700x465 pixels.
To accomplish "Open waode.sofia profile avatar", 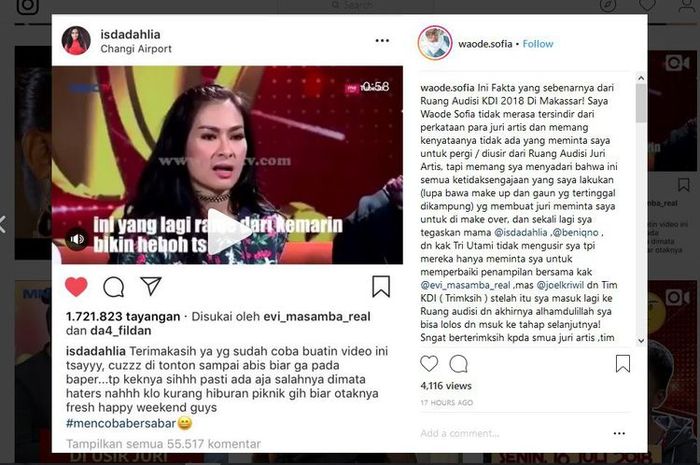I will coord(435,43).
